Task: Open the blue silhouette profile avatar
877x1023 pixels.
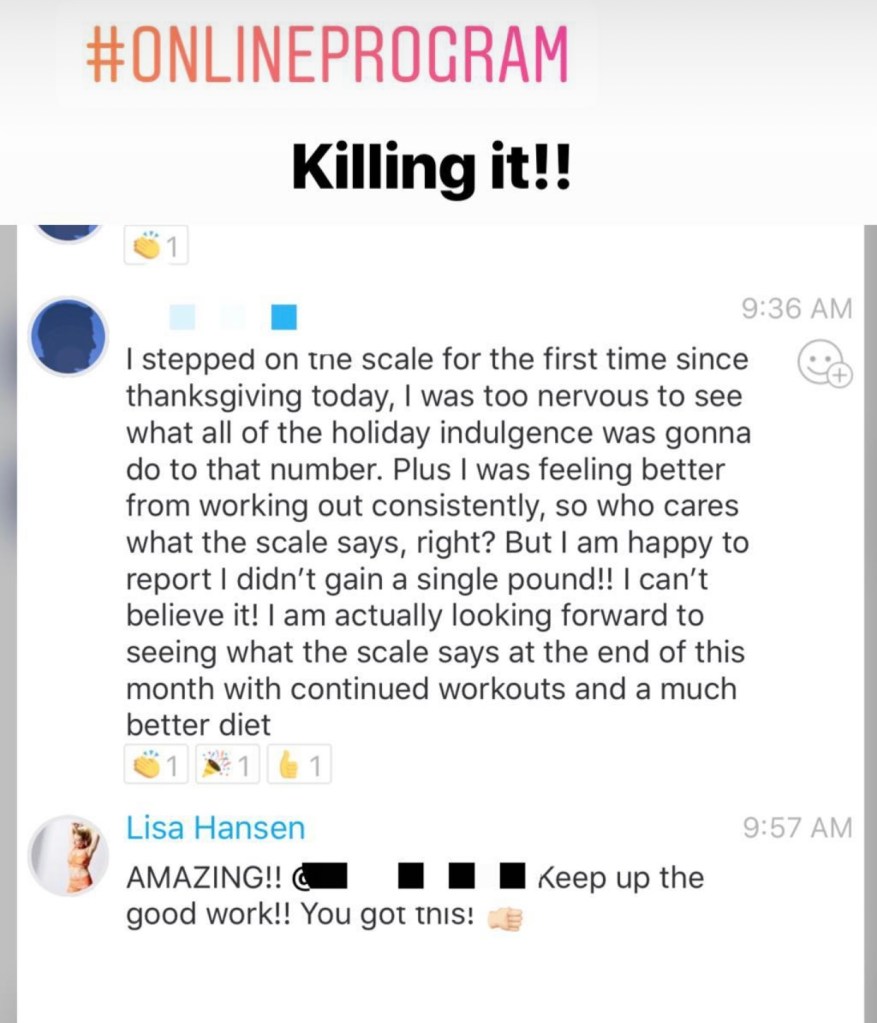Action: tap(68, 337)
